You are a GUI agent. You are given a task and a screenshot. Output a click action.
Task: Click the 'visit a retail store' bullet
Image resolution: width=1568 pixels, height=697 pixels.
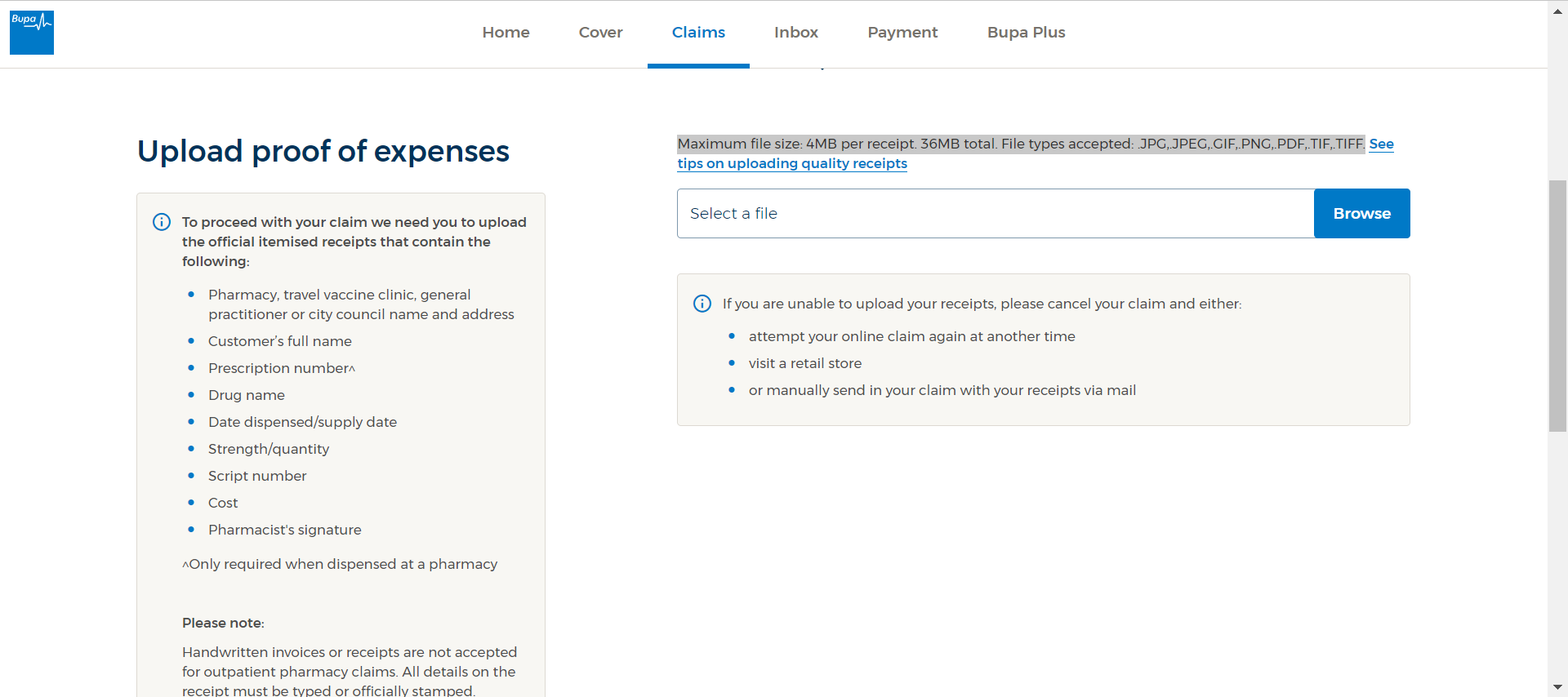(x=804, y=363)
